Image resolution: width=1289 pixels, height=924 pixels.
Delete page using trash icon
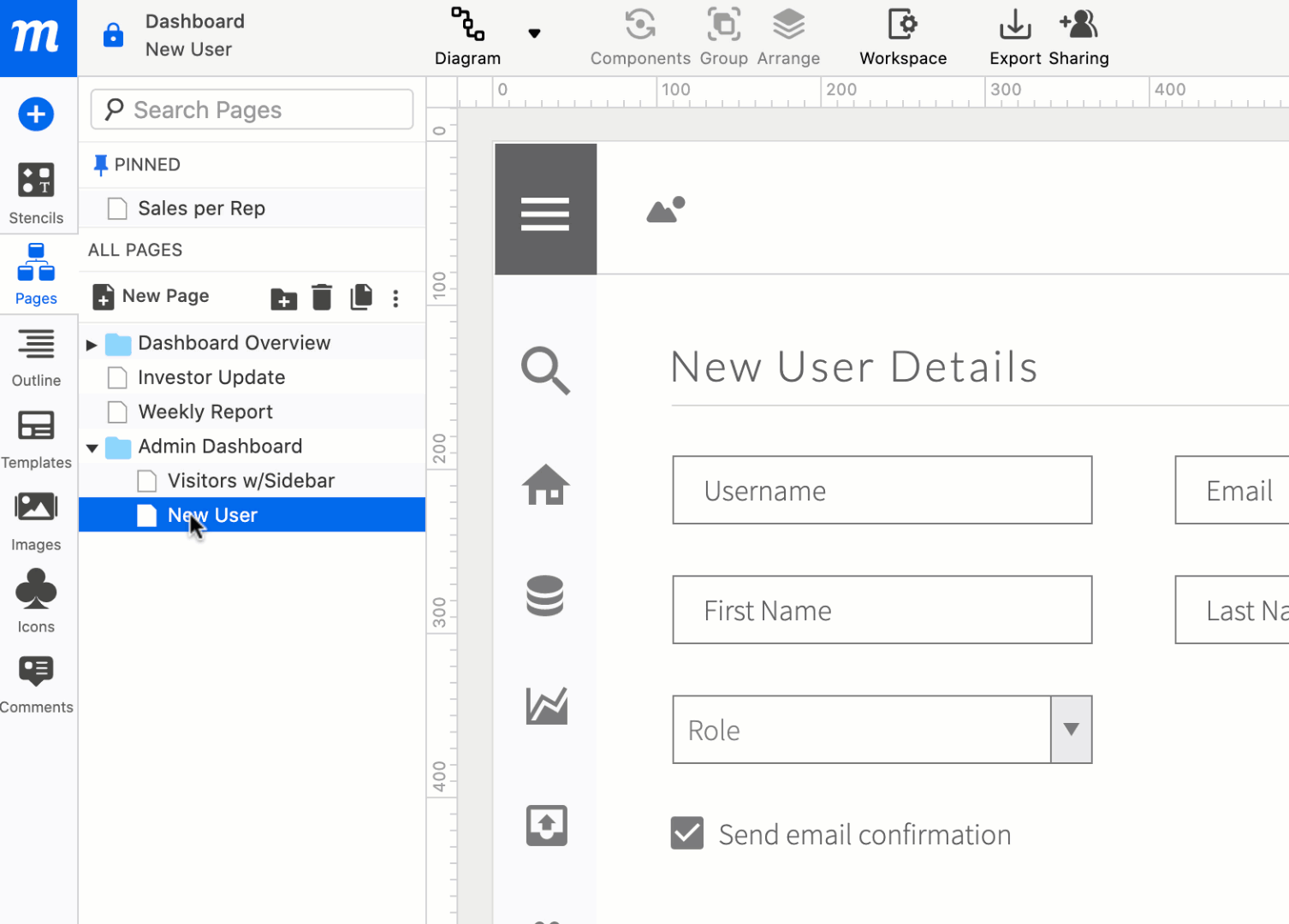322,298
